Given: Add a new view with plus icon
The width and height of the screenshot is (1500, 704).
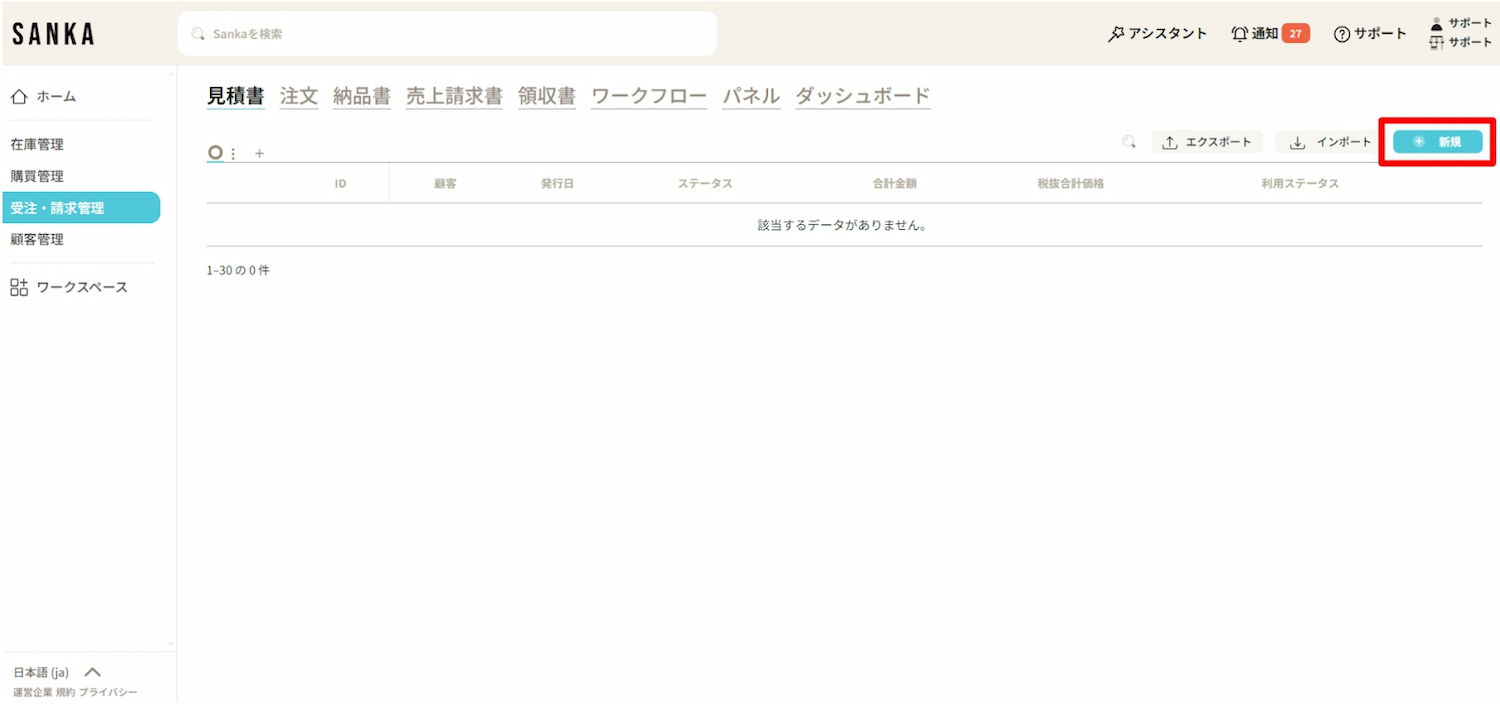Looking at the screenshot, I should coord(260,154).
